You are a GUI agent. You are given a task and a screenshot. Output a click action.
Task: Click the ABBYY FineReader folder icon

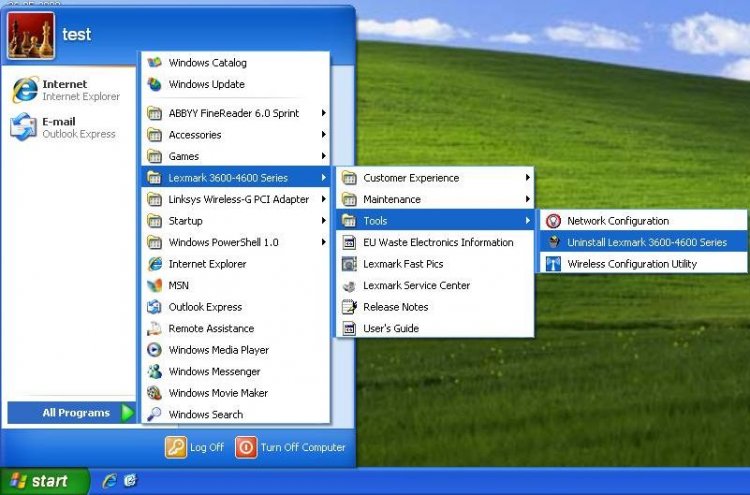point(154,113)
